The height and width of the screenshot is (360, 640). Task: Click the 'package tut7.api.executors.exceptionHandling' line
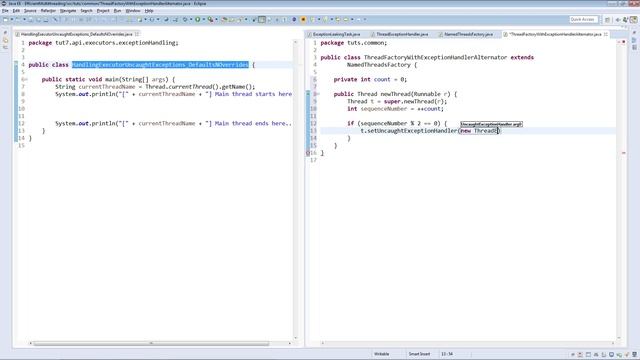click(x=103, y=43)
